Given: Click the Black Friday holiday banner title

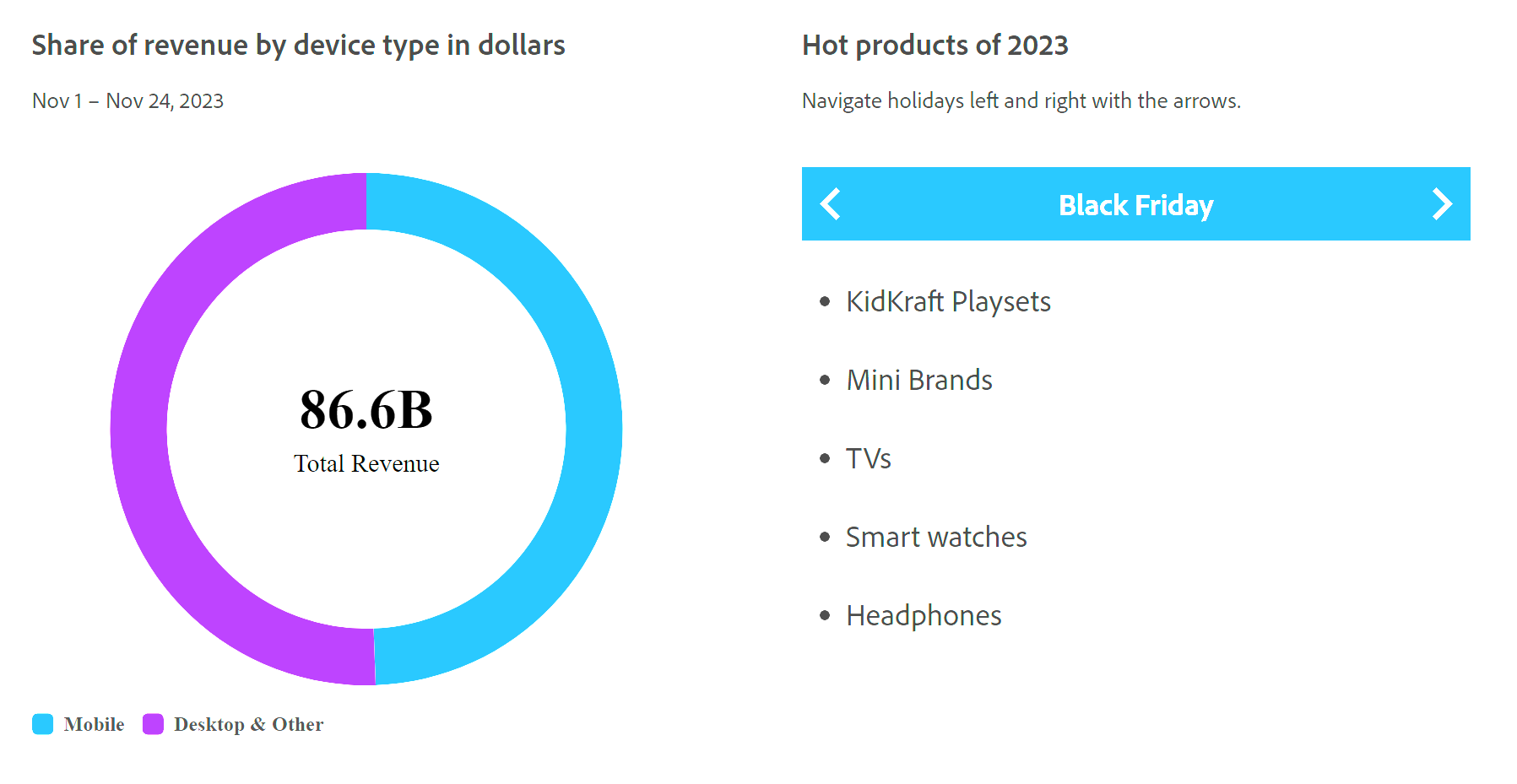Looking at the screenshot, I should [1135, 205].
